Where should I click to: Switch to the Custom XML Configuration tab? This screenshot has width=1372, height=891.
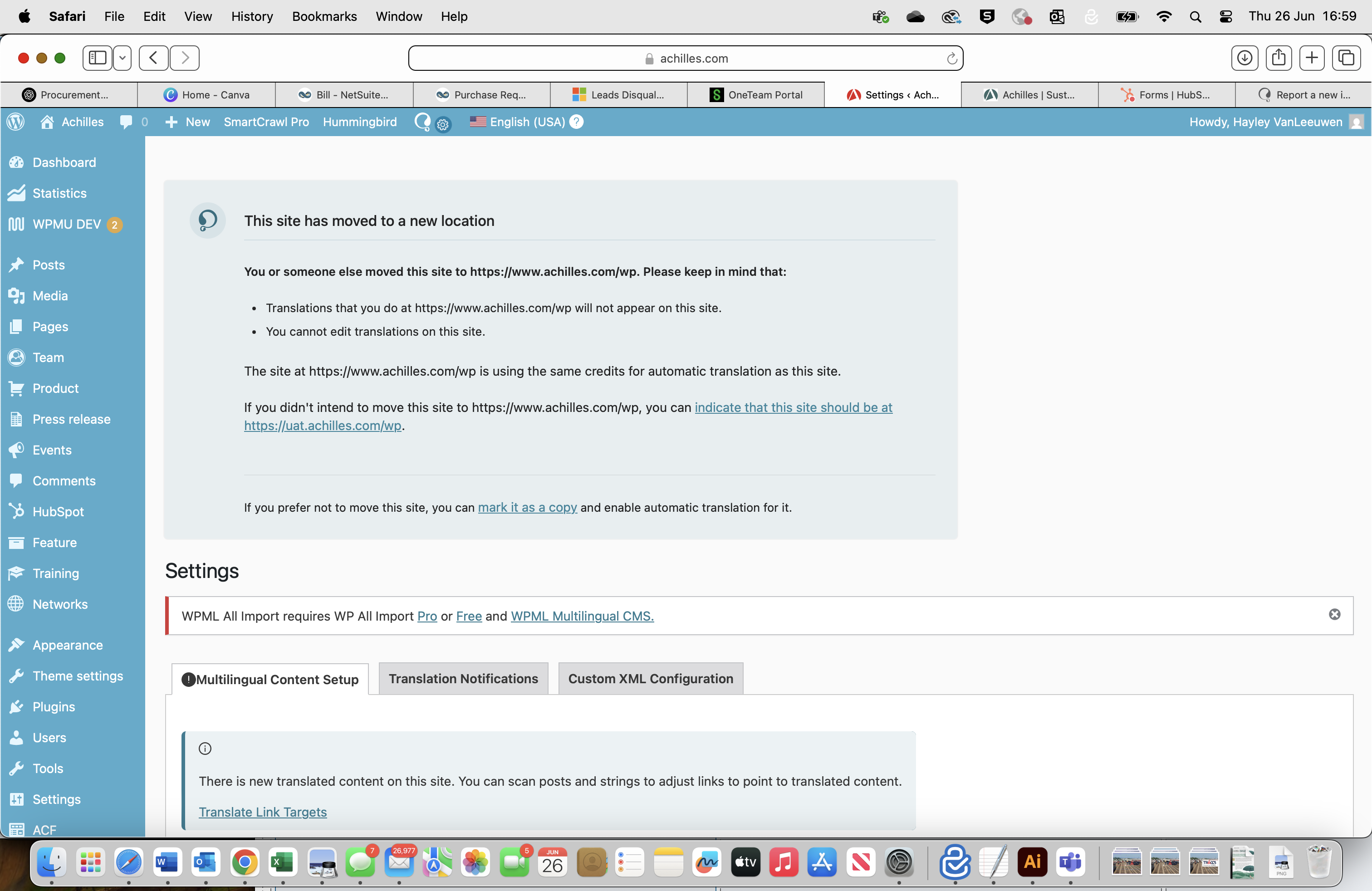click(651, 678)
